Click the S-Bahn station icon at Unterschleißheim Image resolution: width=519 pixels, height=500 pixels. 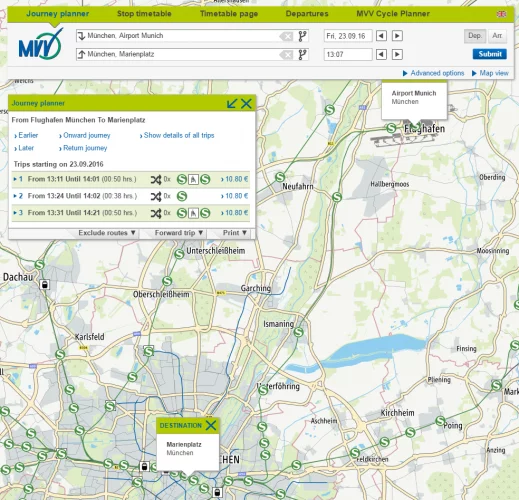[179, 254]
